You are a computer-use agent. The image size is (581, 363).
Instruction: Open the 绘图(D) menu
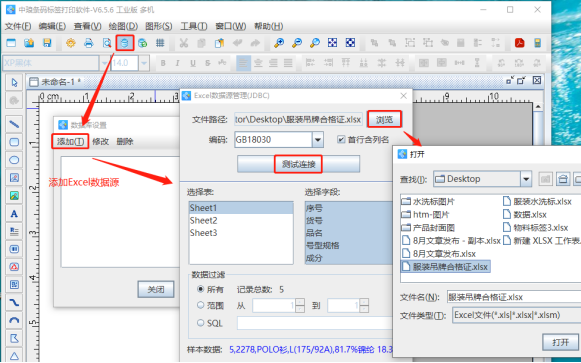coord(123,26)
